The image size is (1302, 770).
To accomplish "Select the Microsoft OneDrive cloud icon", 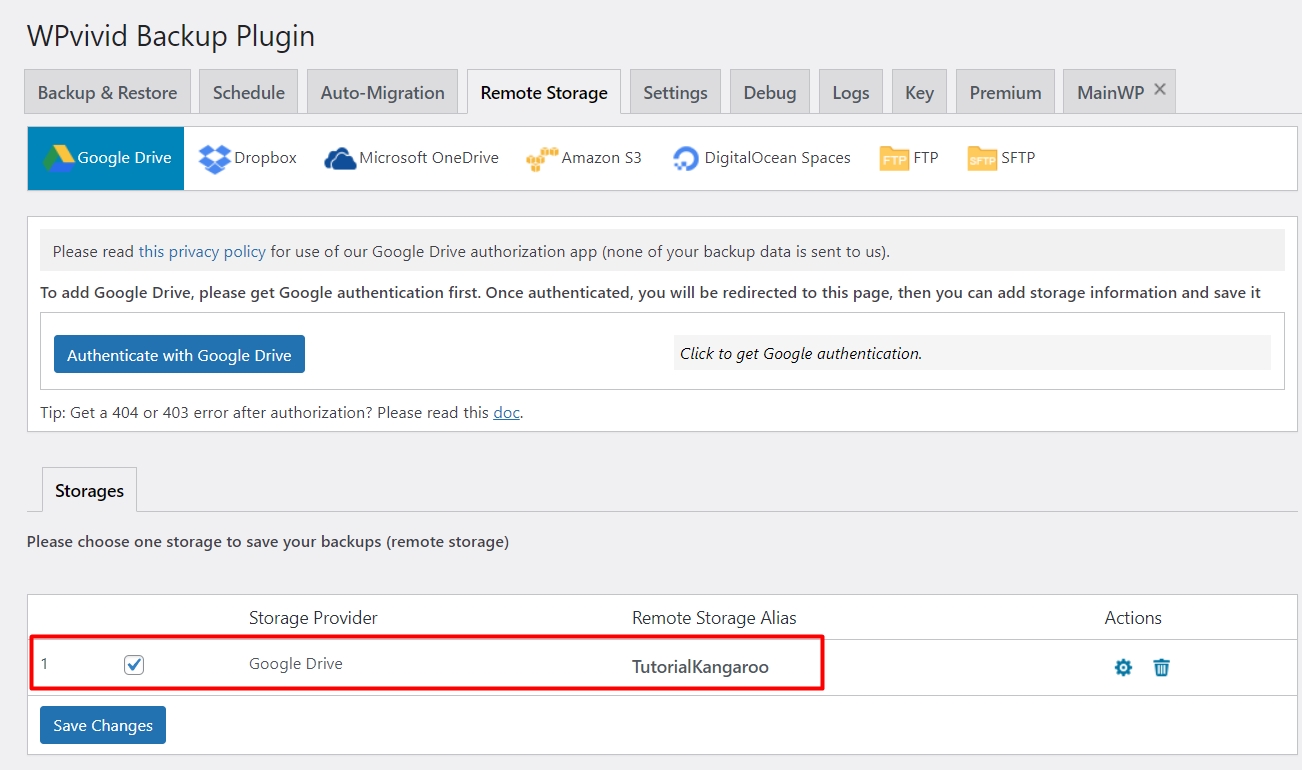I will point(340,158).
